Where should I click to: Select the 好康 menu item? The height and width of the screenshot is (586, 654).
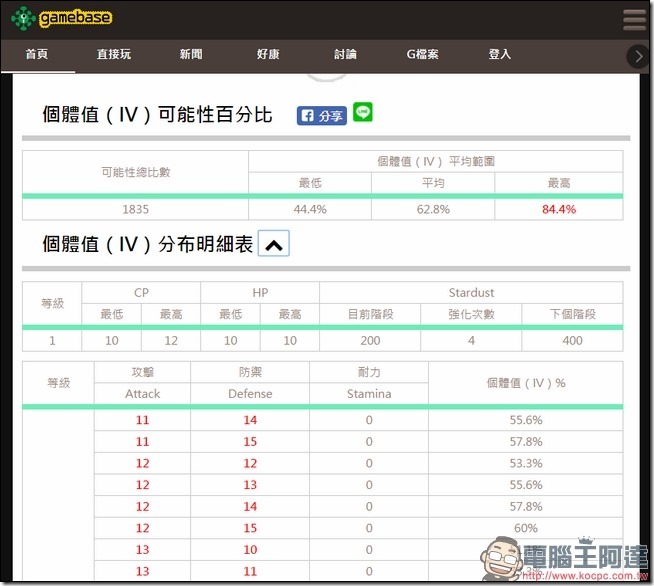point(268,54)
